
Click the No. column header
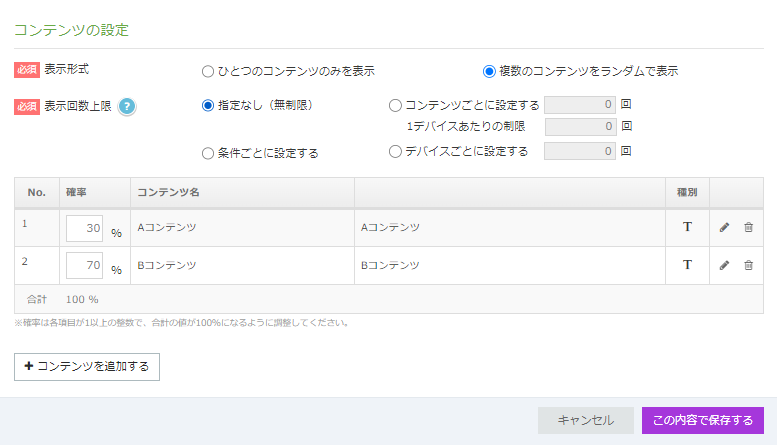37,192
